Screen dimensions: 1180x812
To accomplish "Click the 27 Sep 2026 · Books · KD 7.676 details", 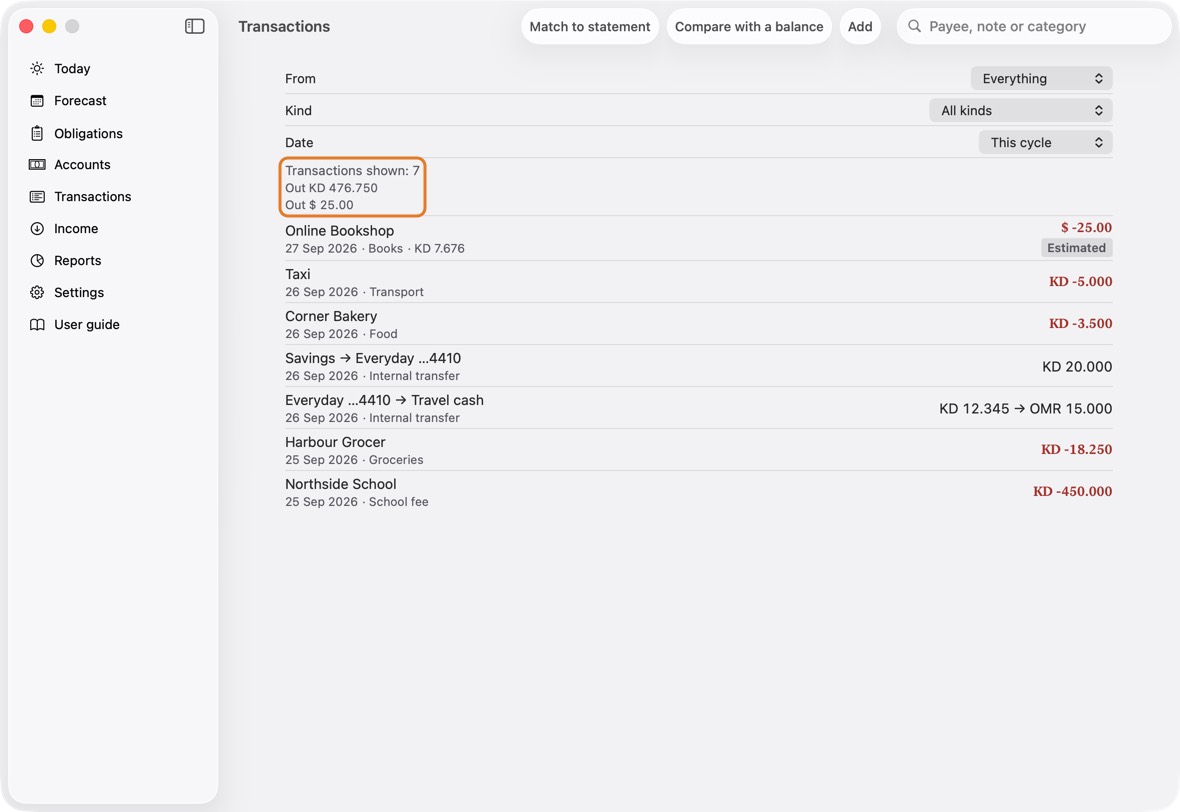I will (375, 248).
